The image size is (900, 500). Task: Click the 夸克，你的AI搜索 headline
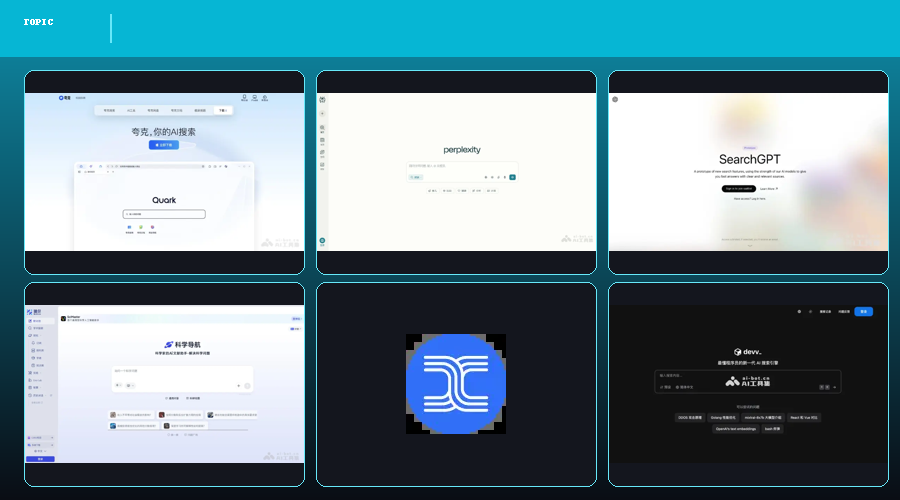164,131
